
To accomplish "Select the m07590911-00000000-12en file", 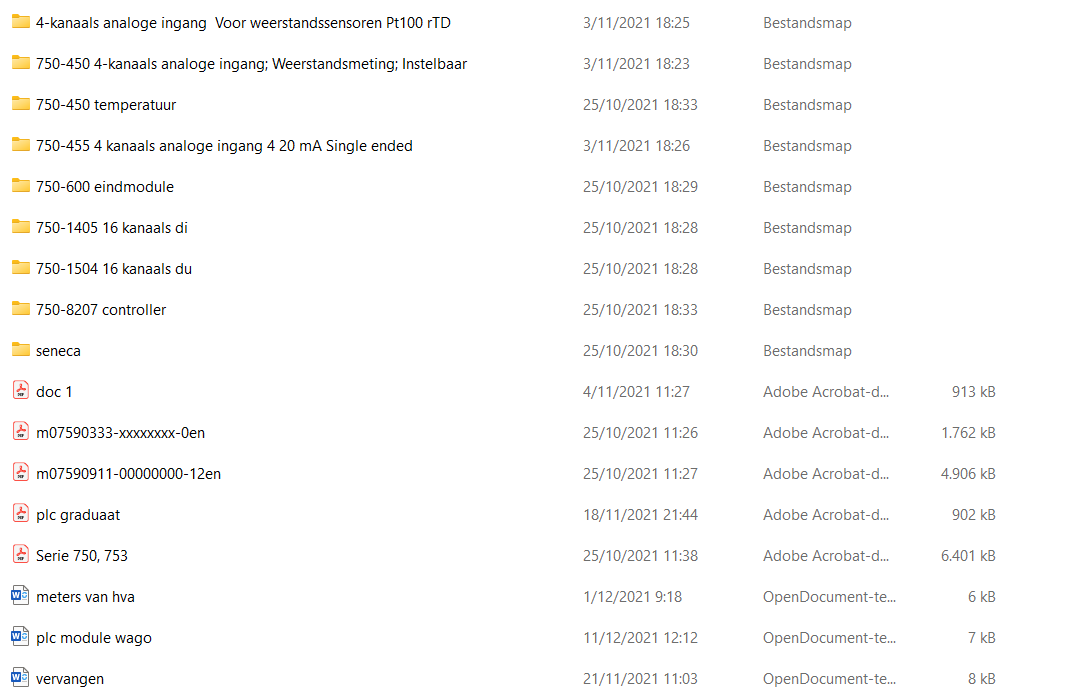I will 129,474.
